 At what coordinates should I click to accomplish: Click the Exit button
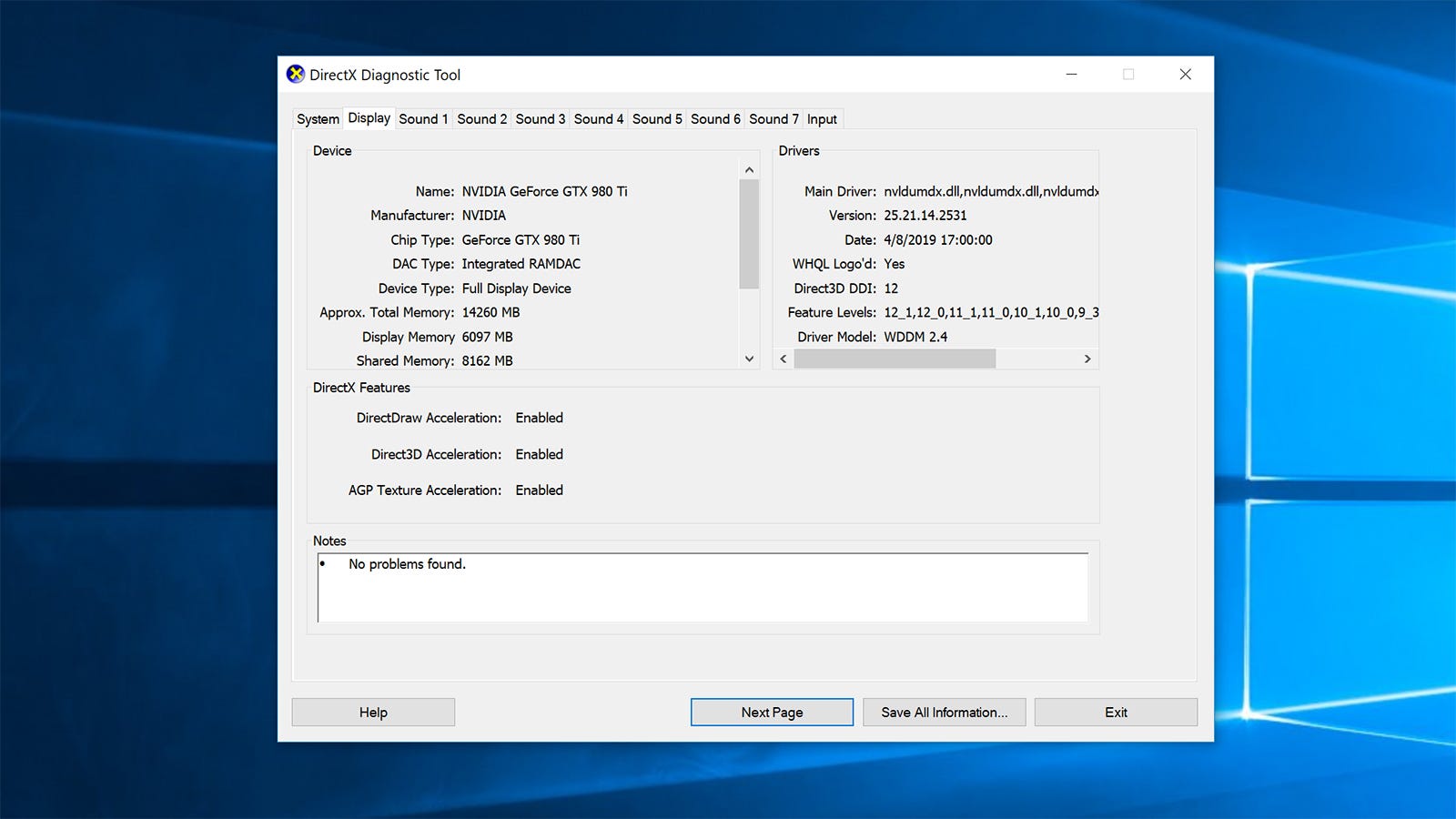(x=1116, y=713)
